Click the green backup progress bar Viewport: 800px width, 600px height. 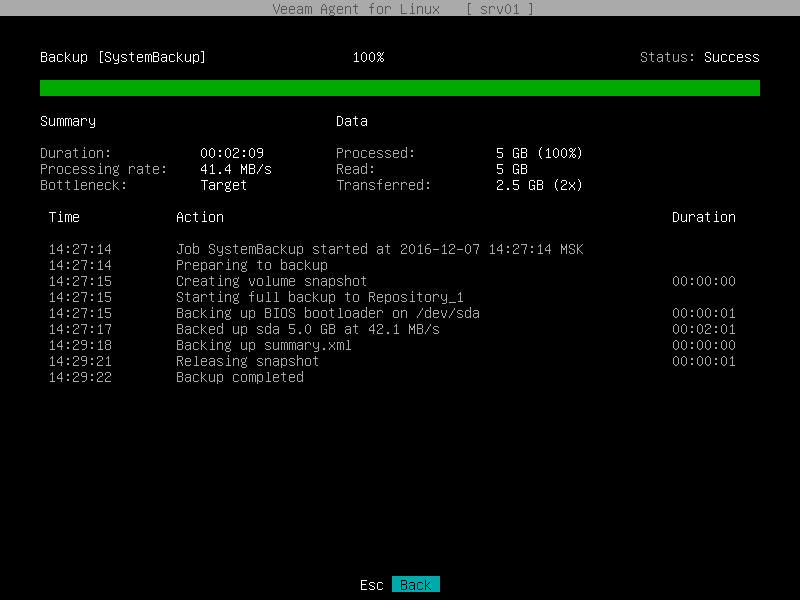click(x=399, y=88)
